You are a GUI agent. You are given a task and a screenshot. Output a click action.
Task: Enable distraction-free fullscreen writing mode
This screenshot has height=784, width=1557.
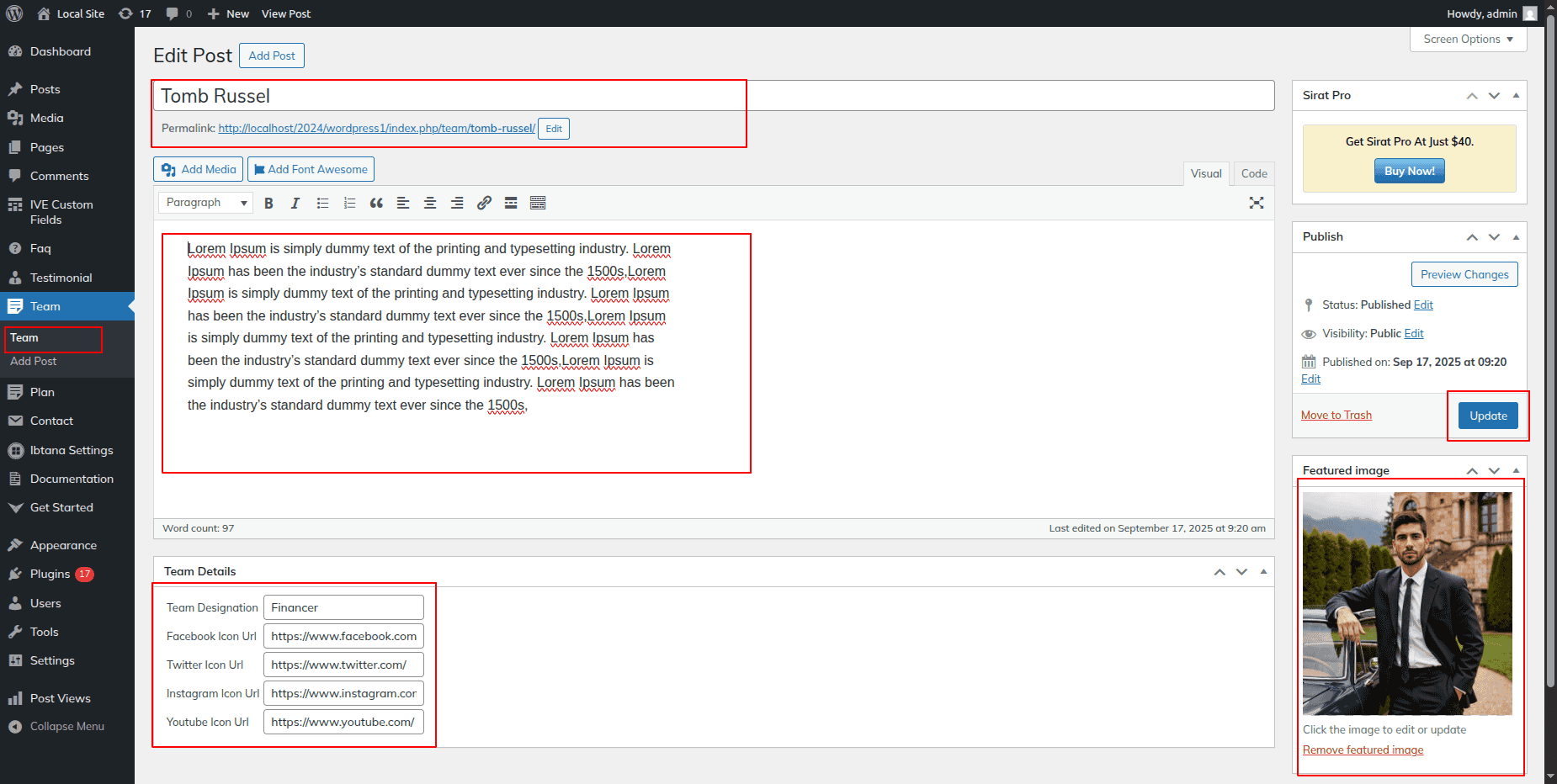click(1257, 203)
